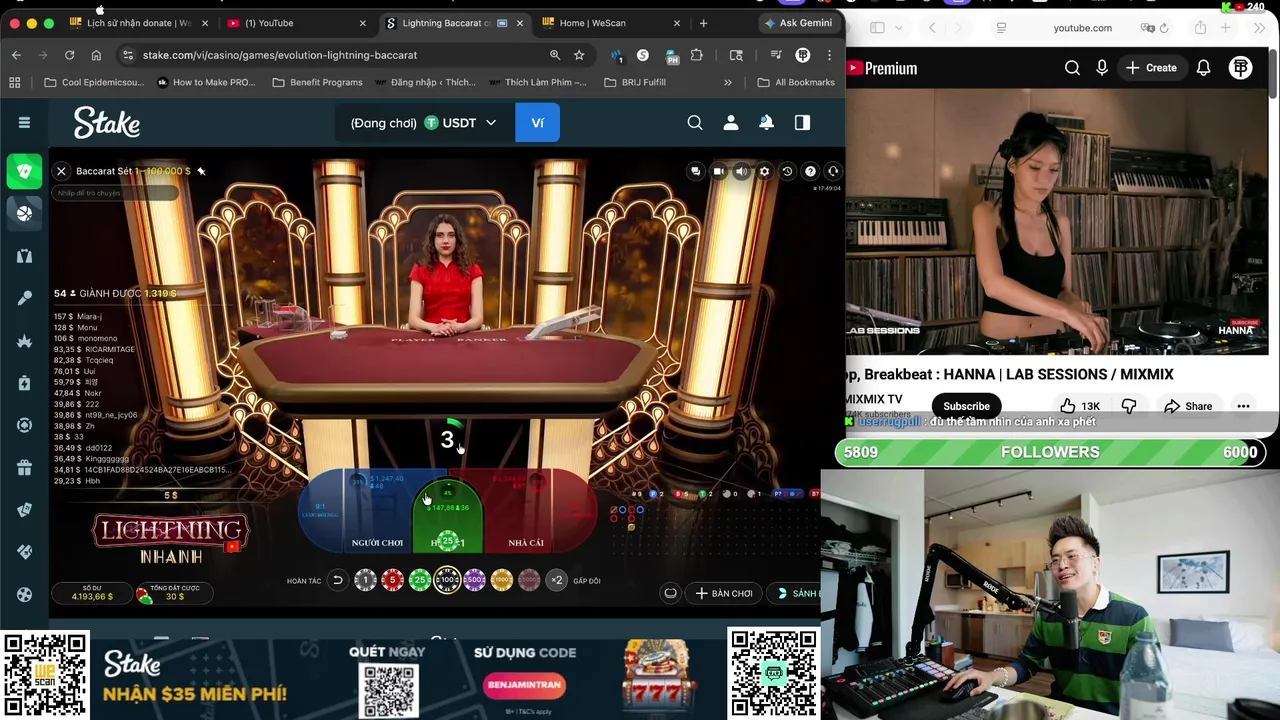Click the BÀN CHƠI add table button
The height and width of the screenshot is (720, 1280).
point(724,593)
